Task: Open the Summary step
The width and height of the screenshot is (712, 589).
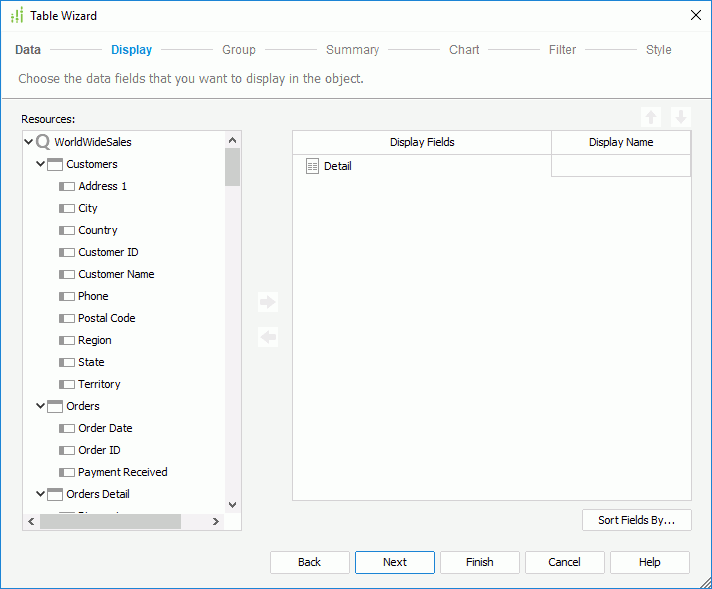Action: (352, 49)
